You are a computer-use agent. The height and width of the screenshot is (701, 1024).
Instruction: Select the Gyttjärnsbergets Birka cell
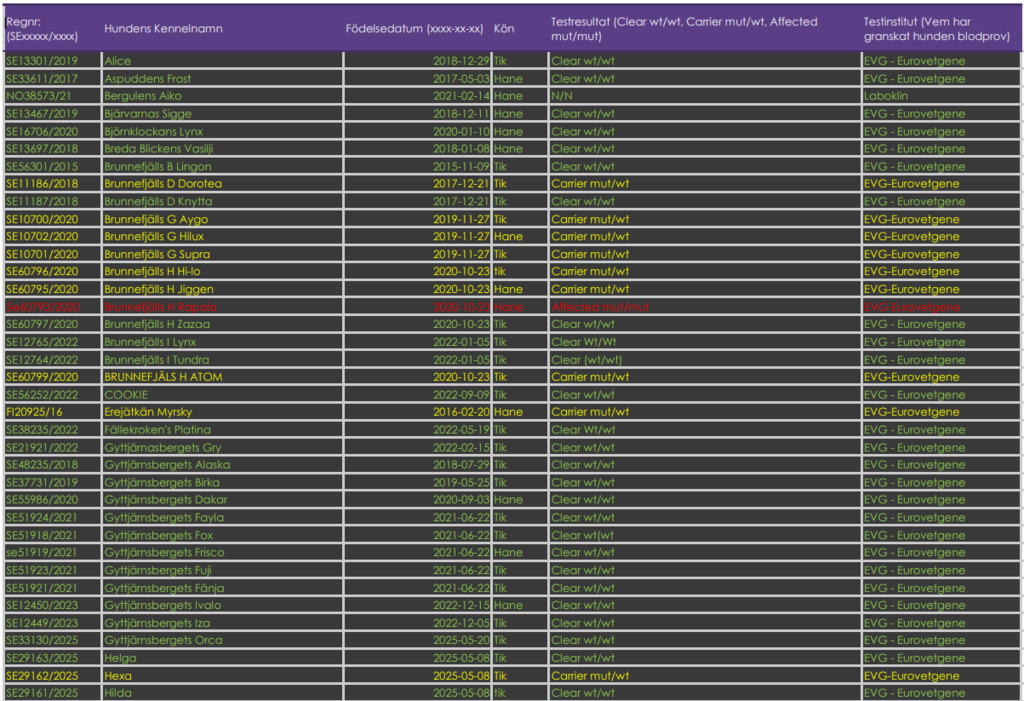[x=222, y=482]
